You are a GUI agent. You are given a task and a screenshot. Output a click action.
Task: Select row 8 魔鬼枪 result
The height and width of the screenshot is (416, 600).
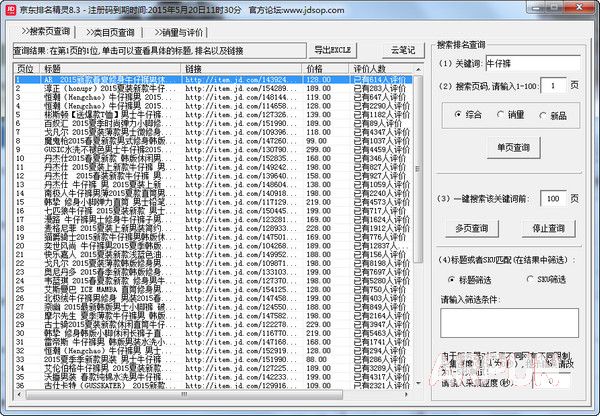(x=214, y=141)
